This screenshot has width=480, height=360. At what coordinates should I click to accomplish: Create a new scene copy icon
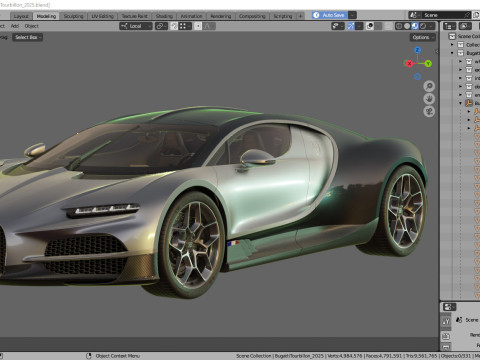pyautogui.click(x=477, y=15)
